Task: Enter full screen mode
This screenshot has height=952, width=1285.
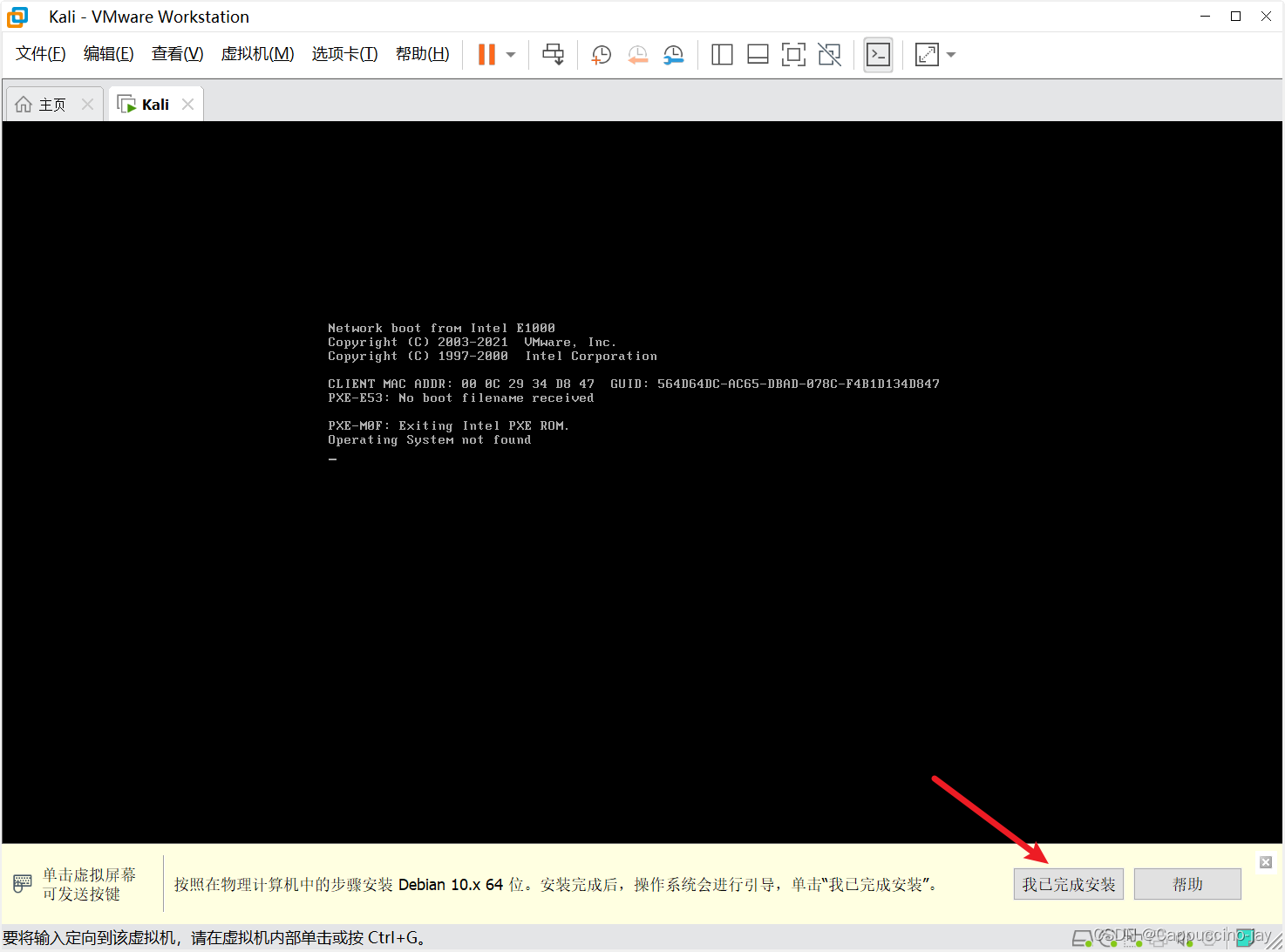Action: pos(793,55)
